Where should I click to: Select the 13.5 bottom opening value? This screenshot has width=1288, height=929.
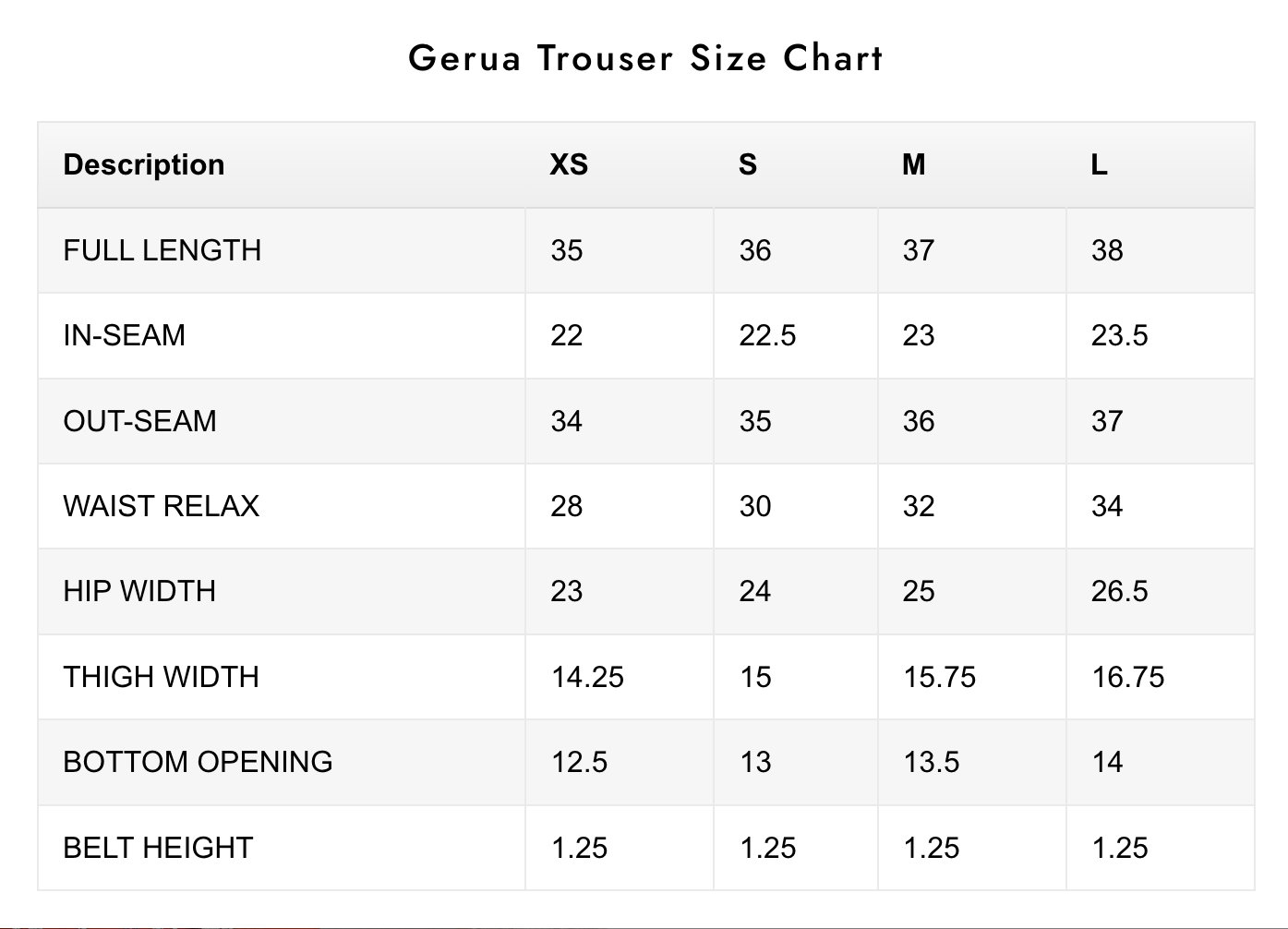click(x=931, y=762)
